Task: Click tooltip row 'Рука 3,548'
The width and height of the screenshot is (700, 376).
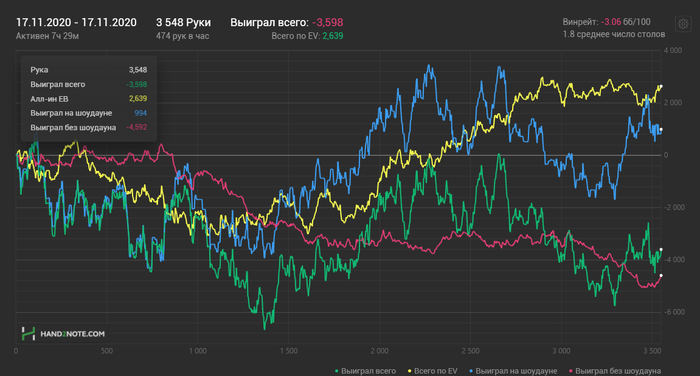Action: click(88, 70)
